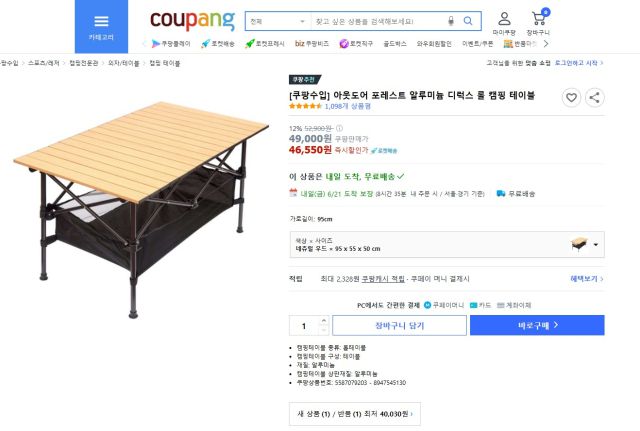Expand 새 상품 / 반품 offers chevron
This screenshot has width=640, height=431.
tap(414, 411)
